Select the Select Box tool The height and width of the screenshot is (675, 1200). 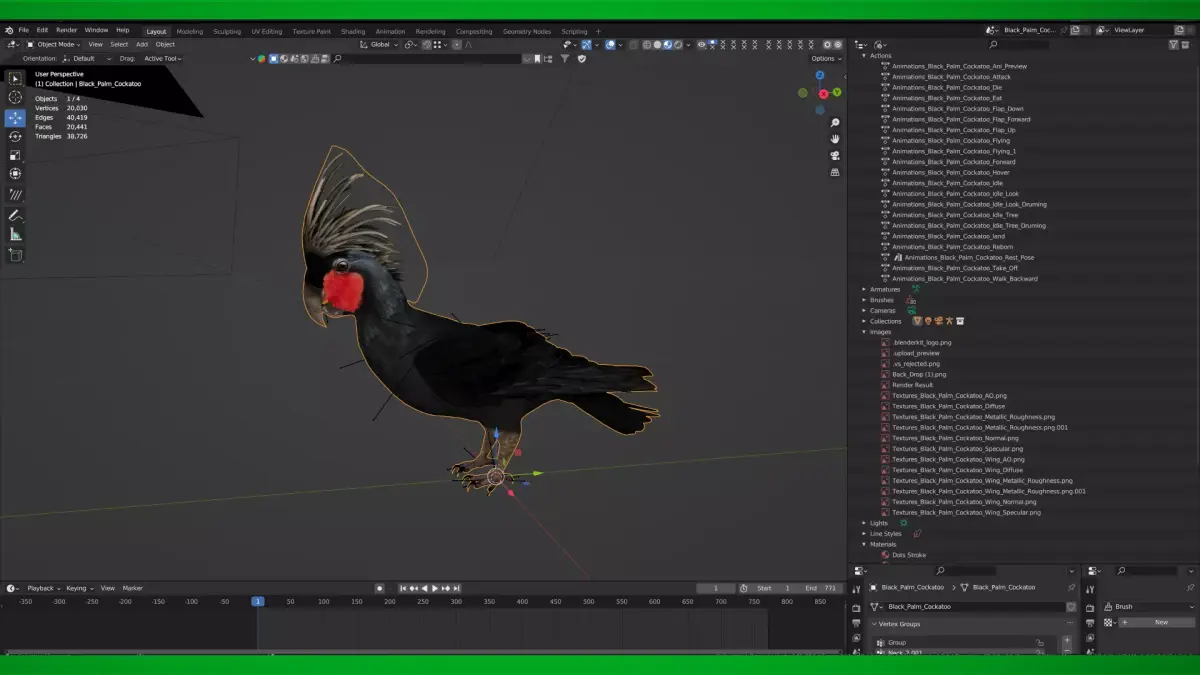[x=15, y=78]
